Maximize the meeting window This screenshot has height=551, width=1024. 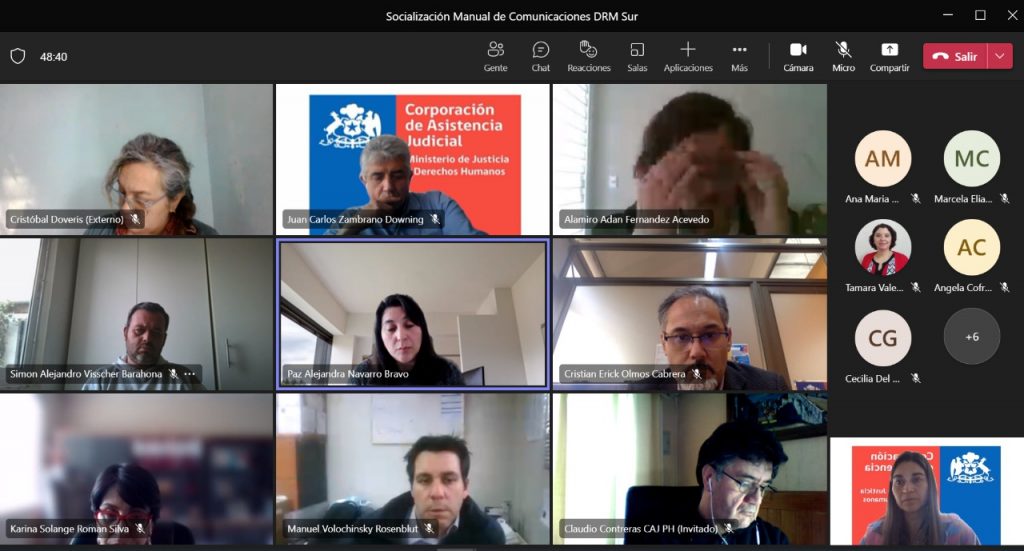(x=980, y=15)
